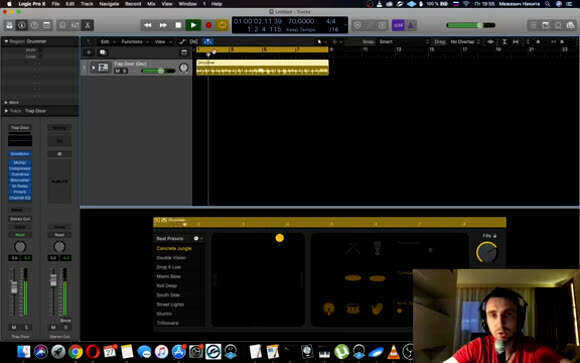Open the Snap dropdown set to Smart
The image size is (580, 363).
pyautogui.click(x=403, y=42)
